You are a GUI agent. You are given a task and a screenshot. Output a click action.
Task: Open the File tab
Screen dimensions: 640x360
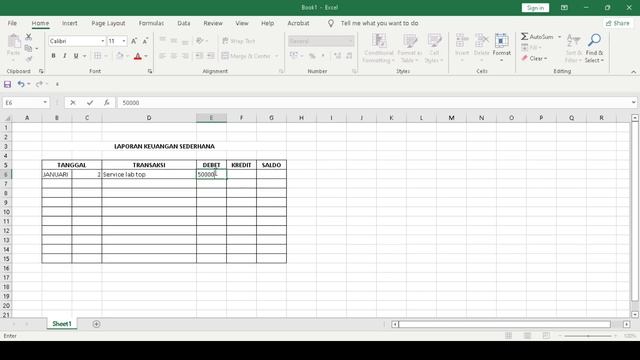pyautogui.click(x=12, y=23)
